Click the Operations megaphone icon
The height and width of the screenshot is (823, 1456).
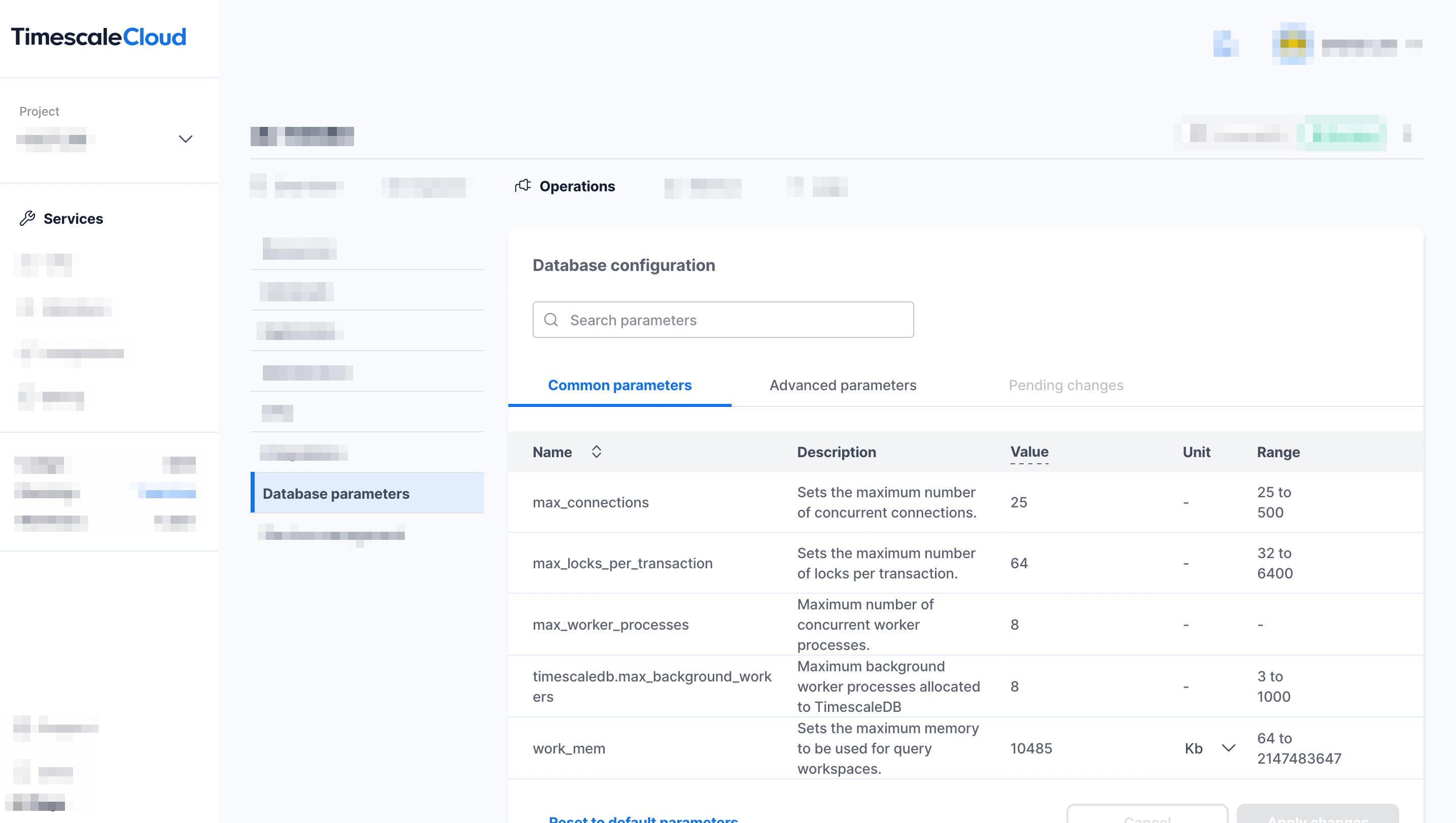523,185
